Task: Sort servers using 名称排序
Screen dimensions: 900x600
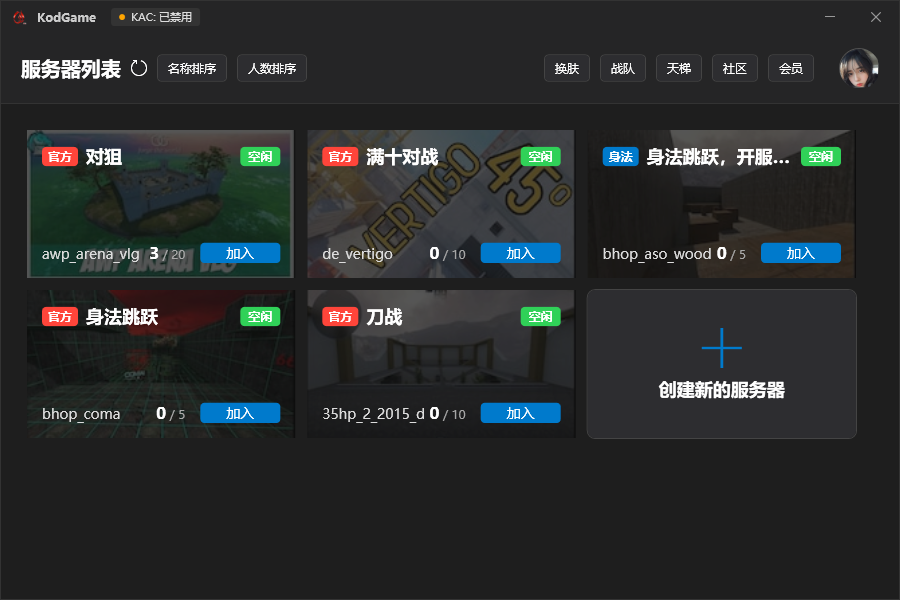Action: [x=192, y=68]
